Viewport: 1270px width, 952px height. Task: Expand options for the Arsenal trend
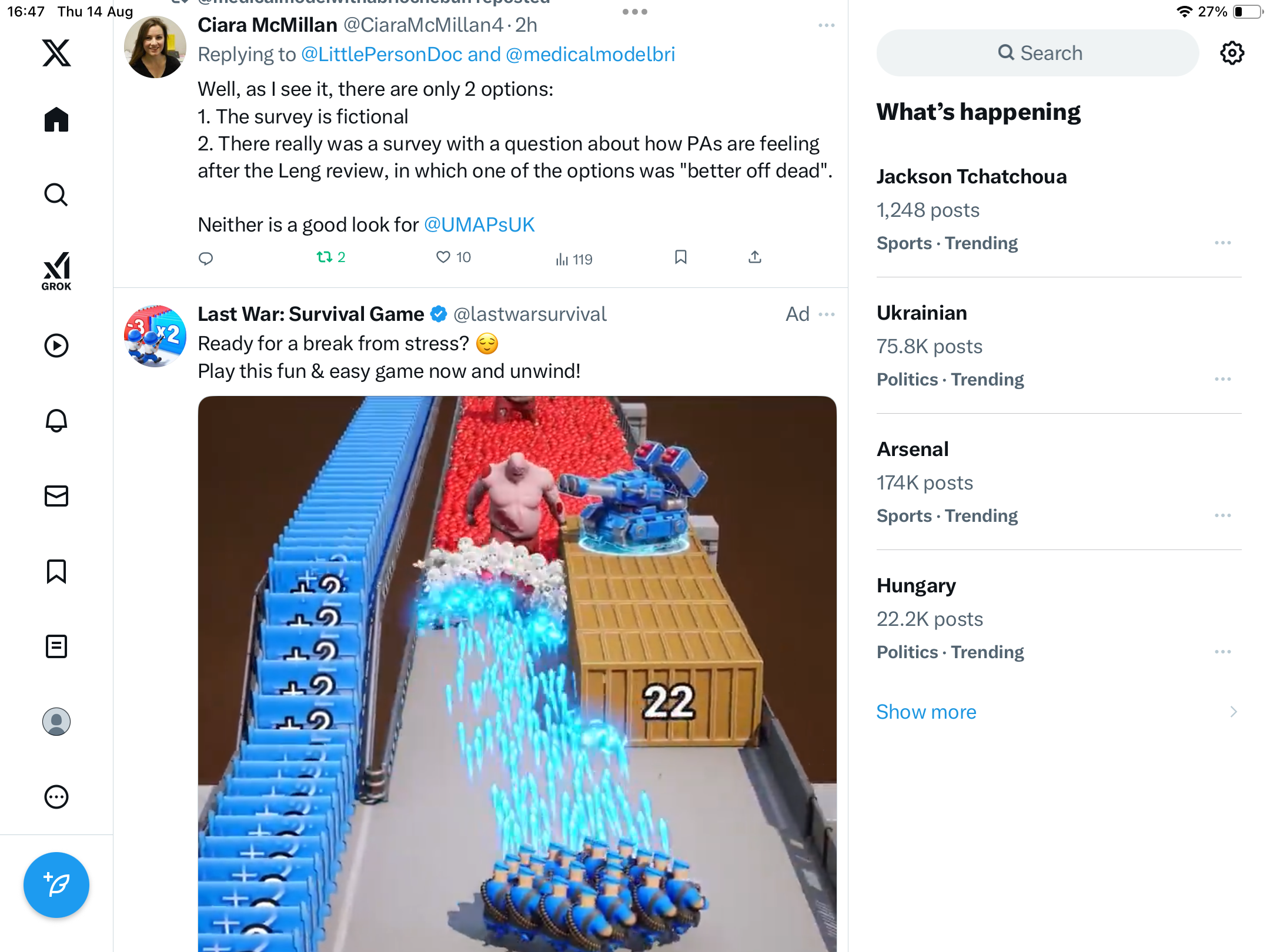coord(1222,515)
